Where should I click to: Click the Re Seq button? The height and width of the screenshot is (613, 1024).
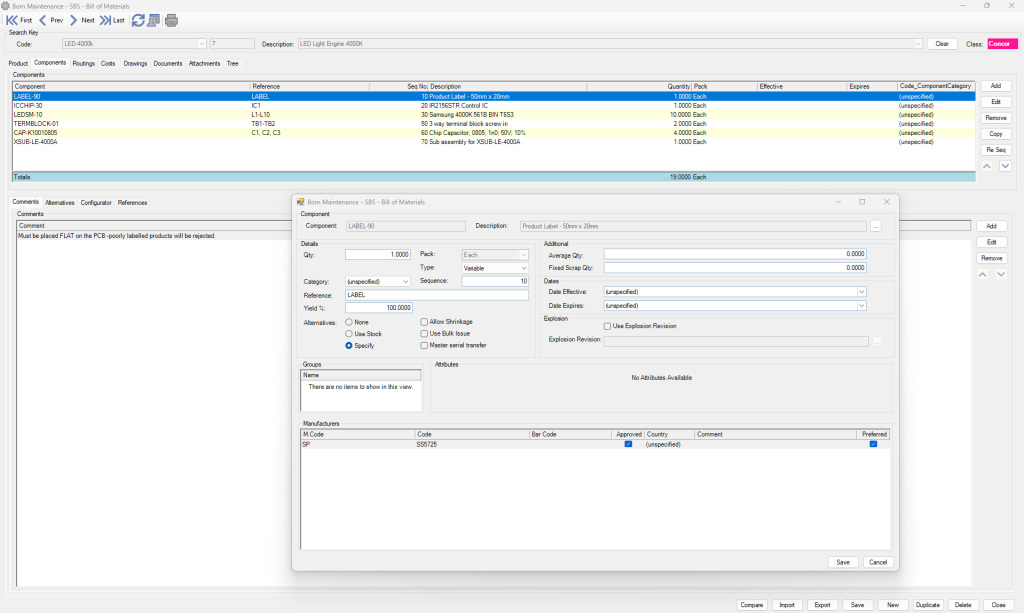996,150
